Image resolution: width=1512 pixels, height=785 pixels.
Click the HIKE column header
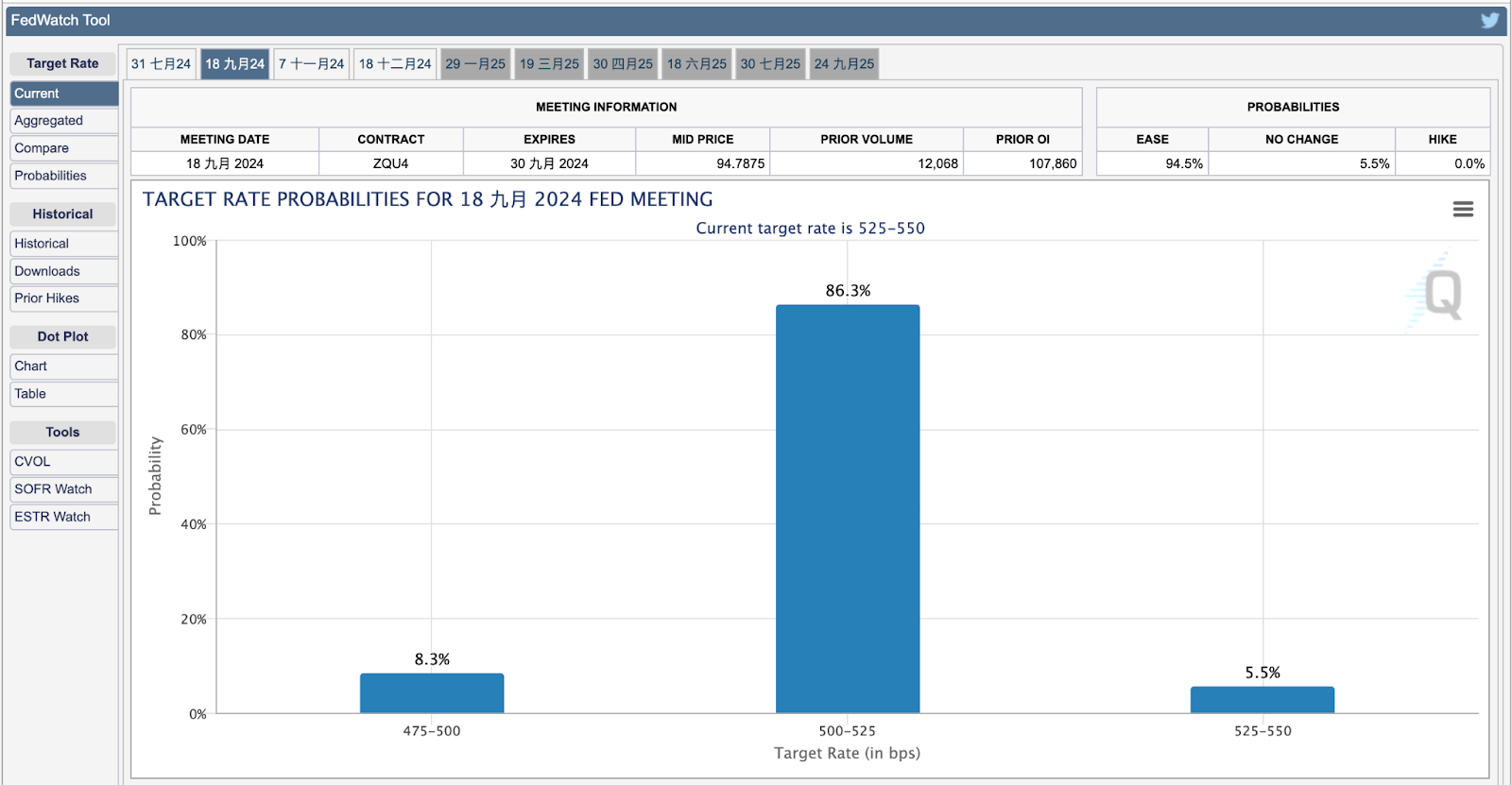[1442, 139]
